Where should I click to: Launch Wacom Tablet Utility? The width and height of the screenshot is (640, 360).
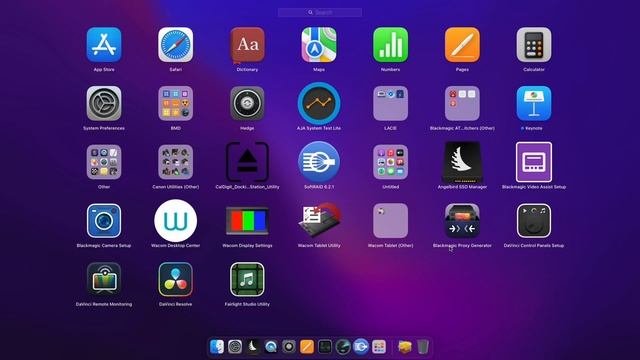tap(319, 221)
